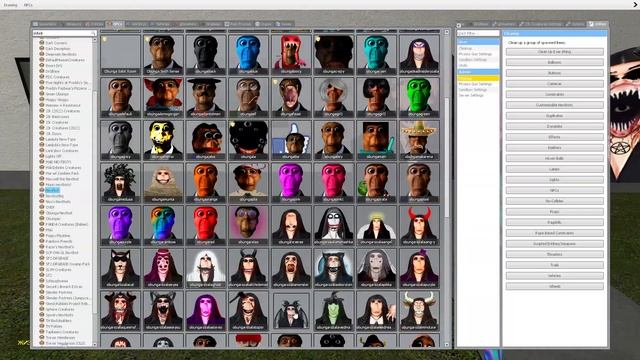Spawn the Obunga wearing the sombrero
This screenshot has height=360, width=640.
tap(419, 140)
